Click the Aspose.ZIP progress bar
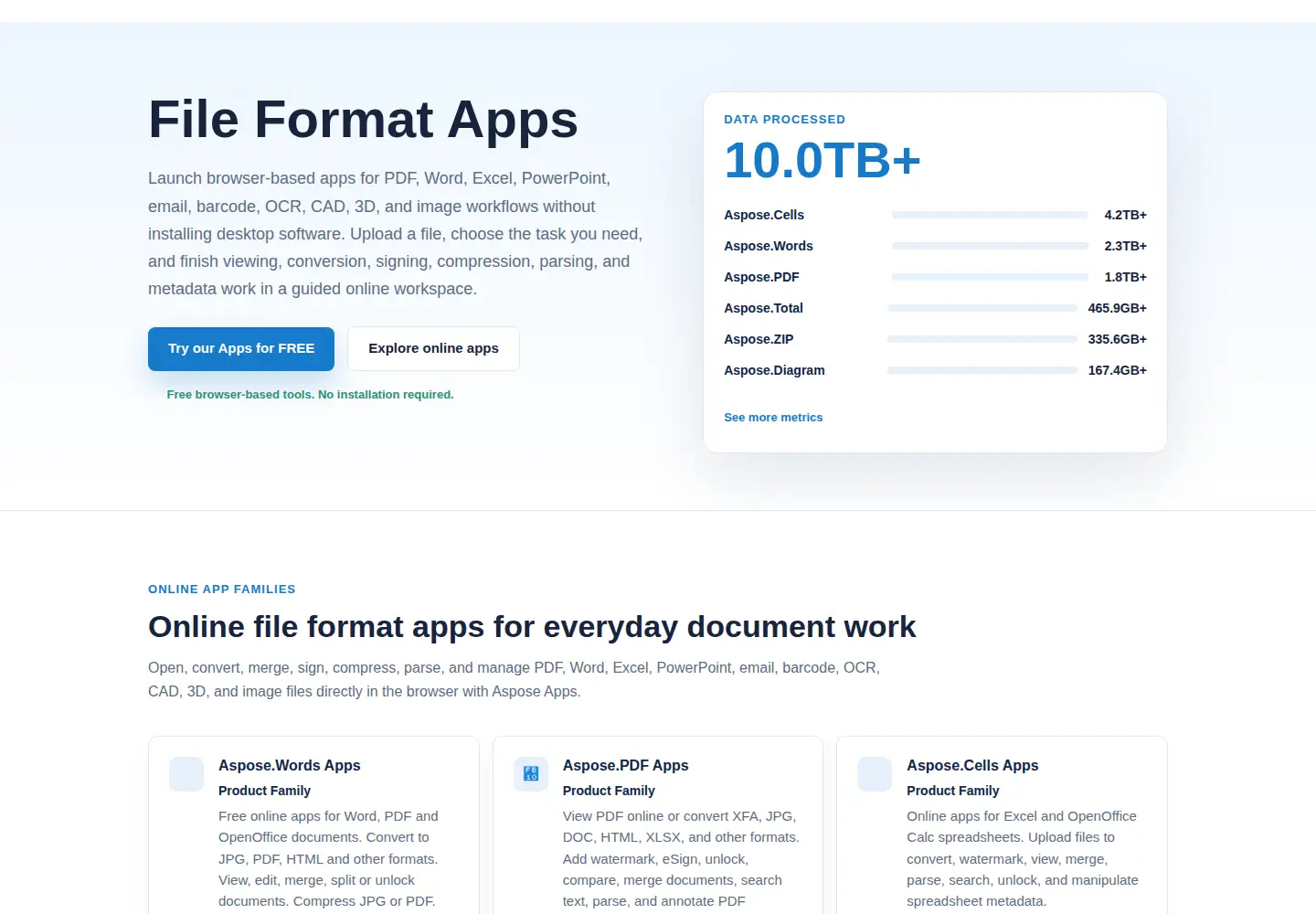The height and width of the screenshot is (914, 1316). coord(982,340)
